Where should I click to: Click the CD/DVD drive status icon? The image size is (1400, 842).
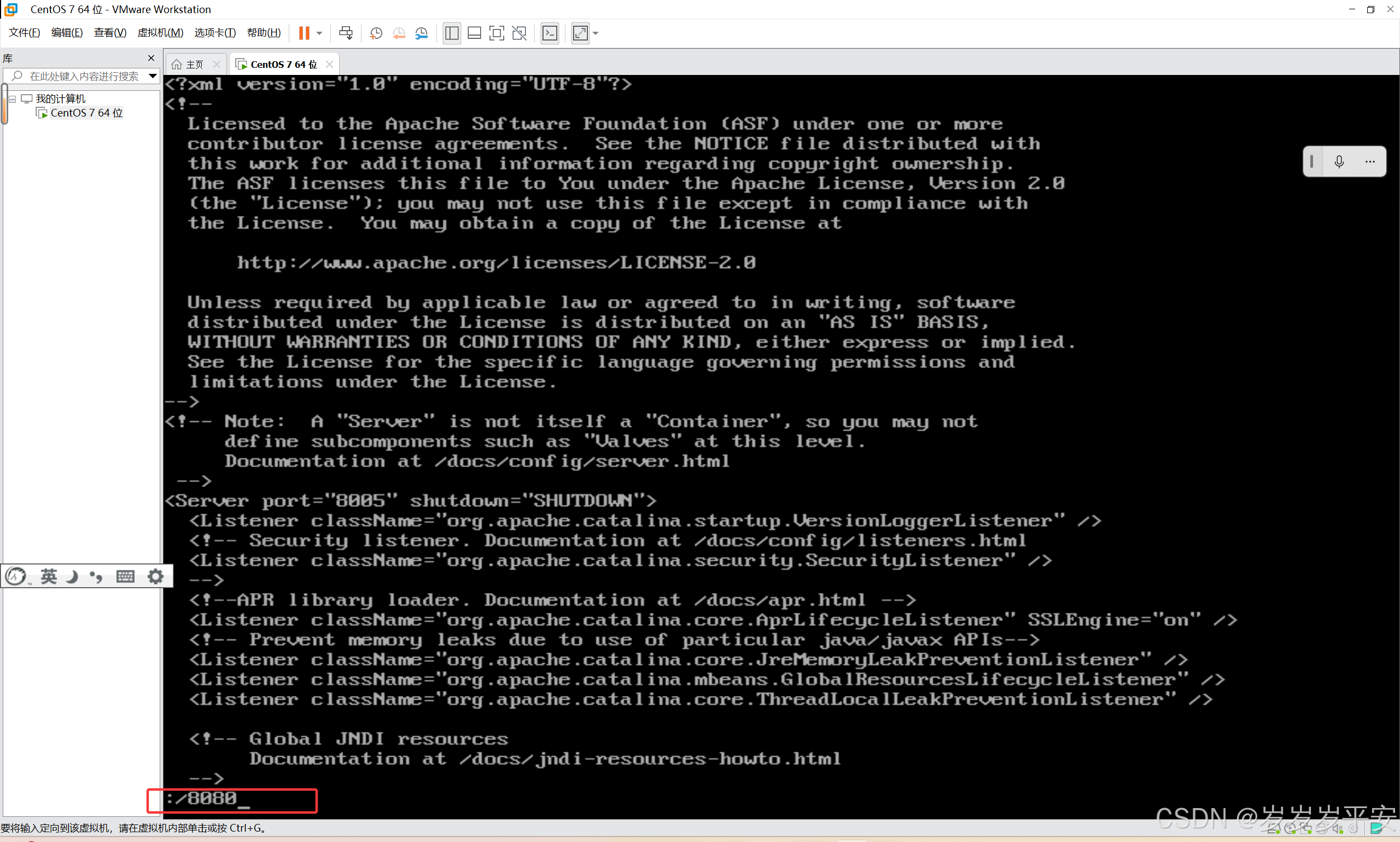(x=1291, y=829)
